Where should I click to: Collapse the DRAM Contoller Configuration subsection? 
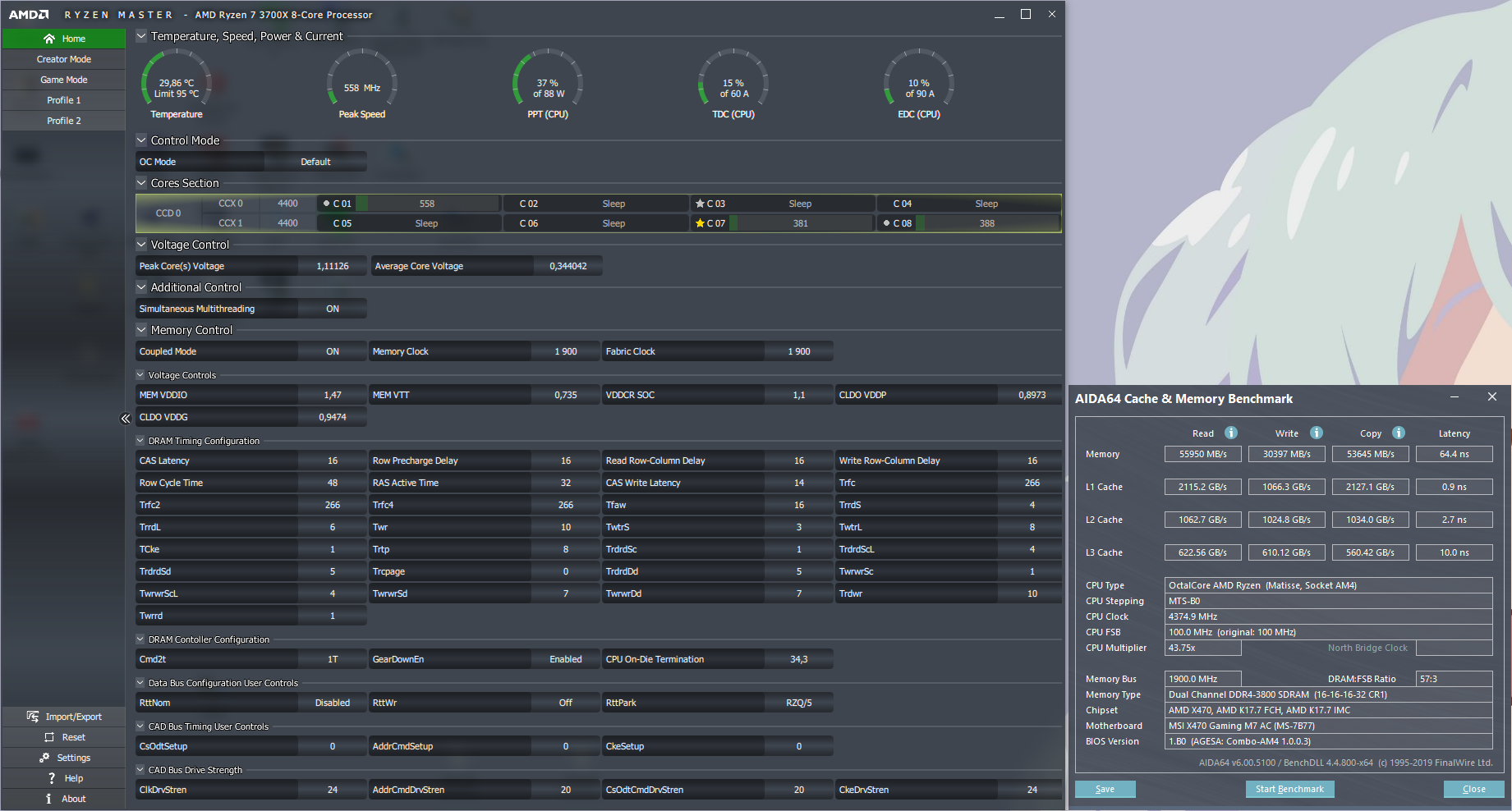tap(140, 639)
